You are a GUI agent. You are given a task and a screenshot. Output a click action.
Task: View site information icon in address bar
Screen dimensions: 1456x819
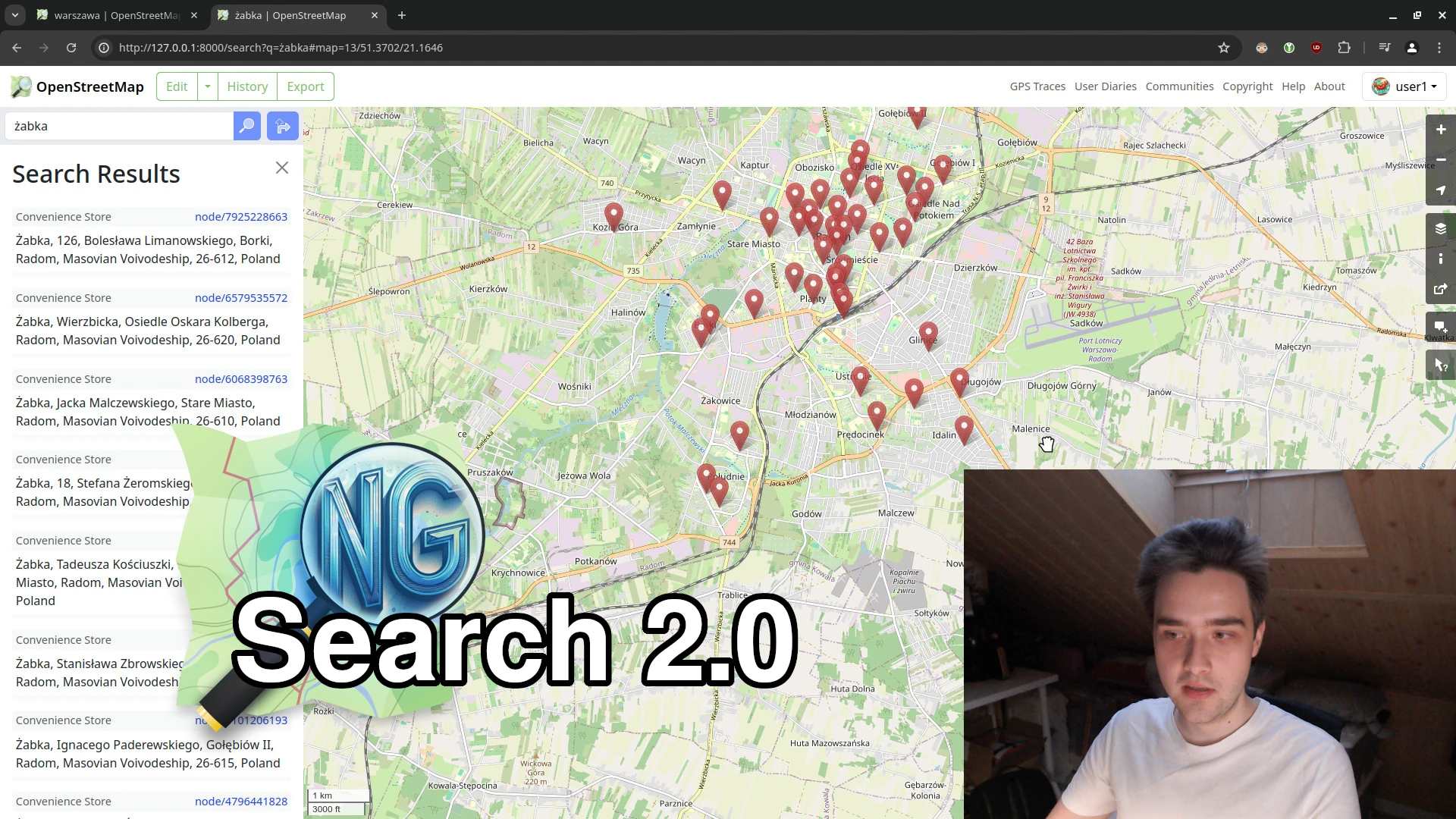(105, 48)
